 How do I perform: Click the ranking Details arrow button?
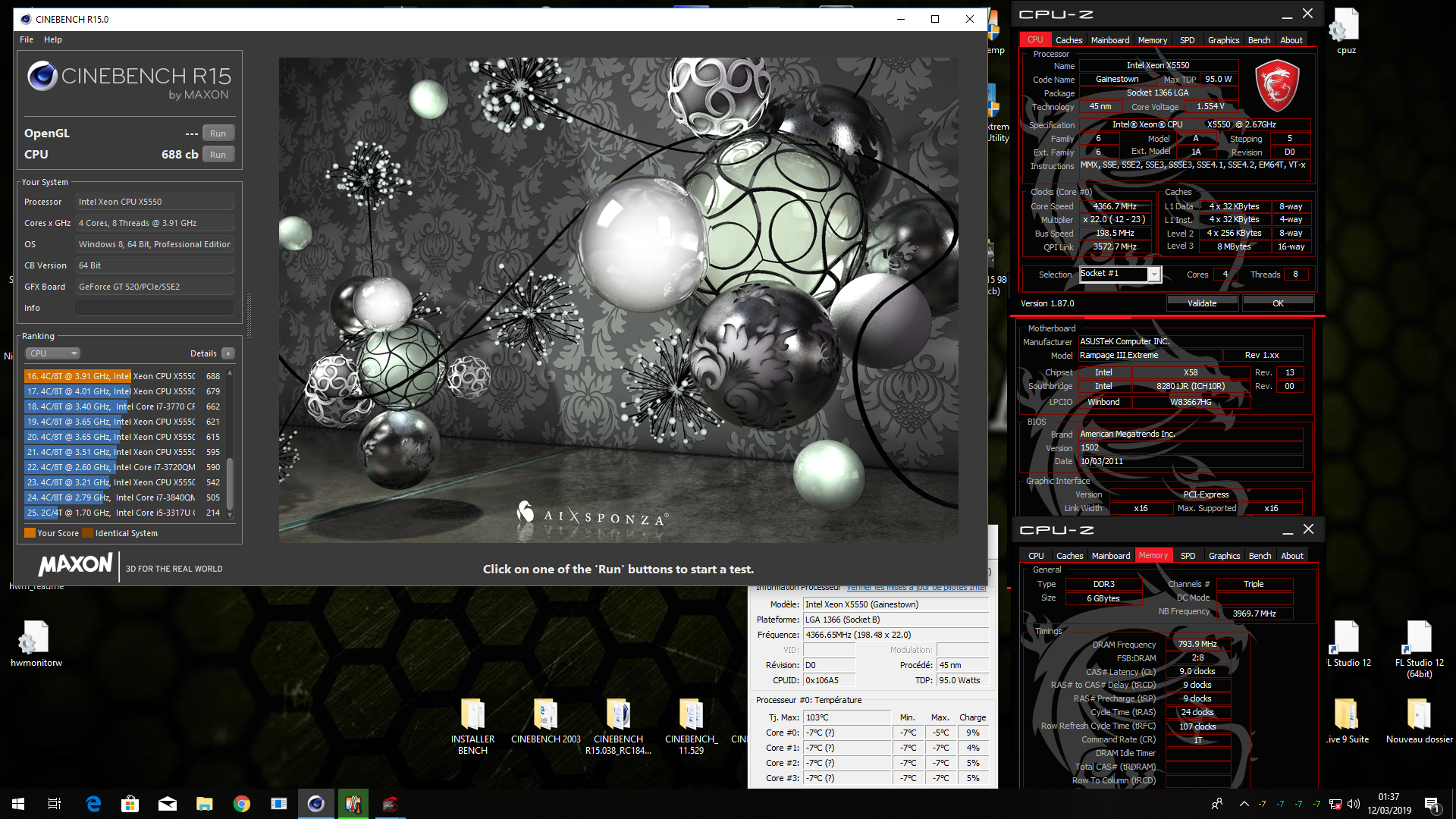(228, 353)
